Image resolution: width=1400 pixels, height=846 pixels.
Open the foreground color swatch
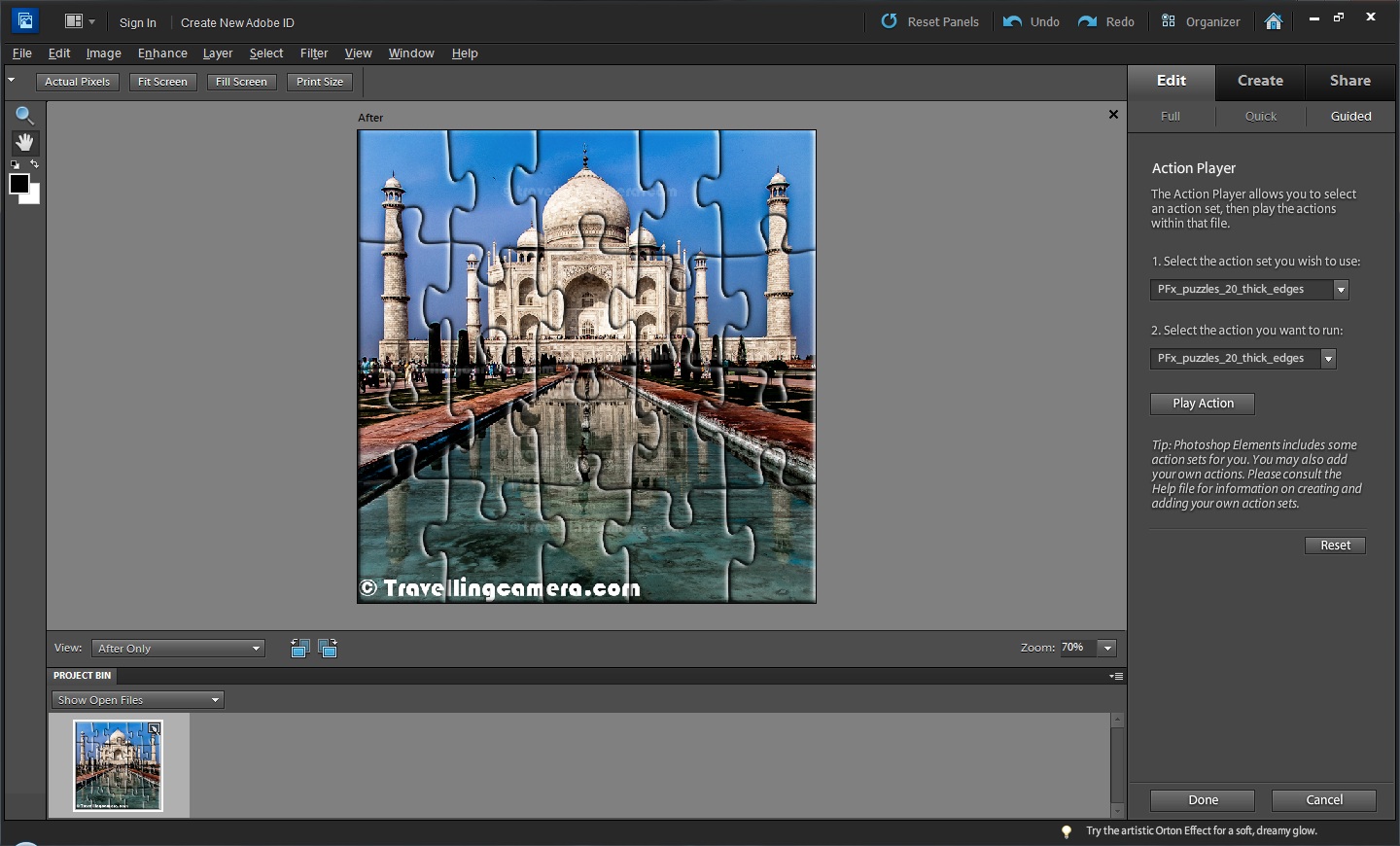[18, 184]
